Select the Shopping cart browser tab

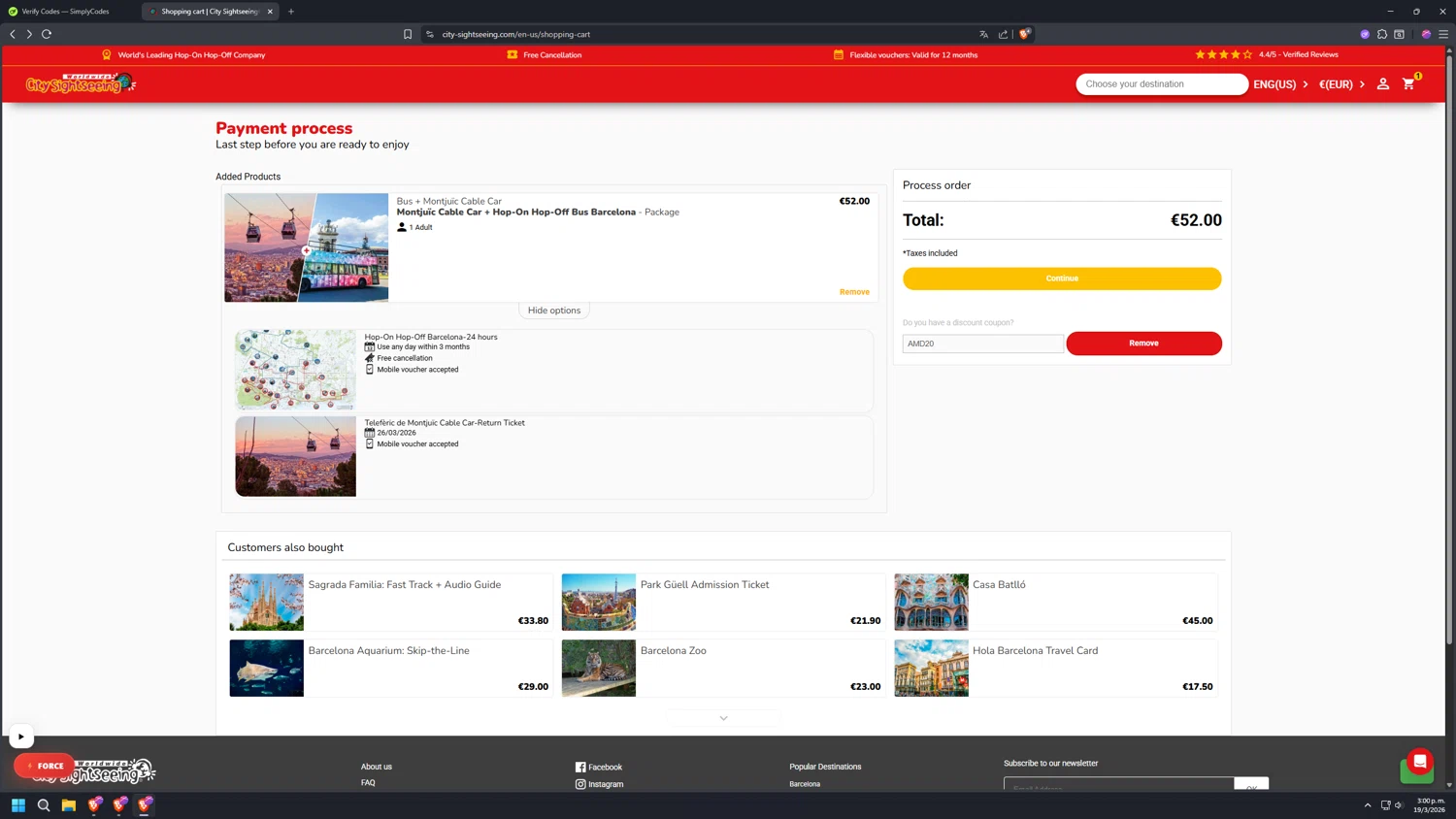209,12
